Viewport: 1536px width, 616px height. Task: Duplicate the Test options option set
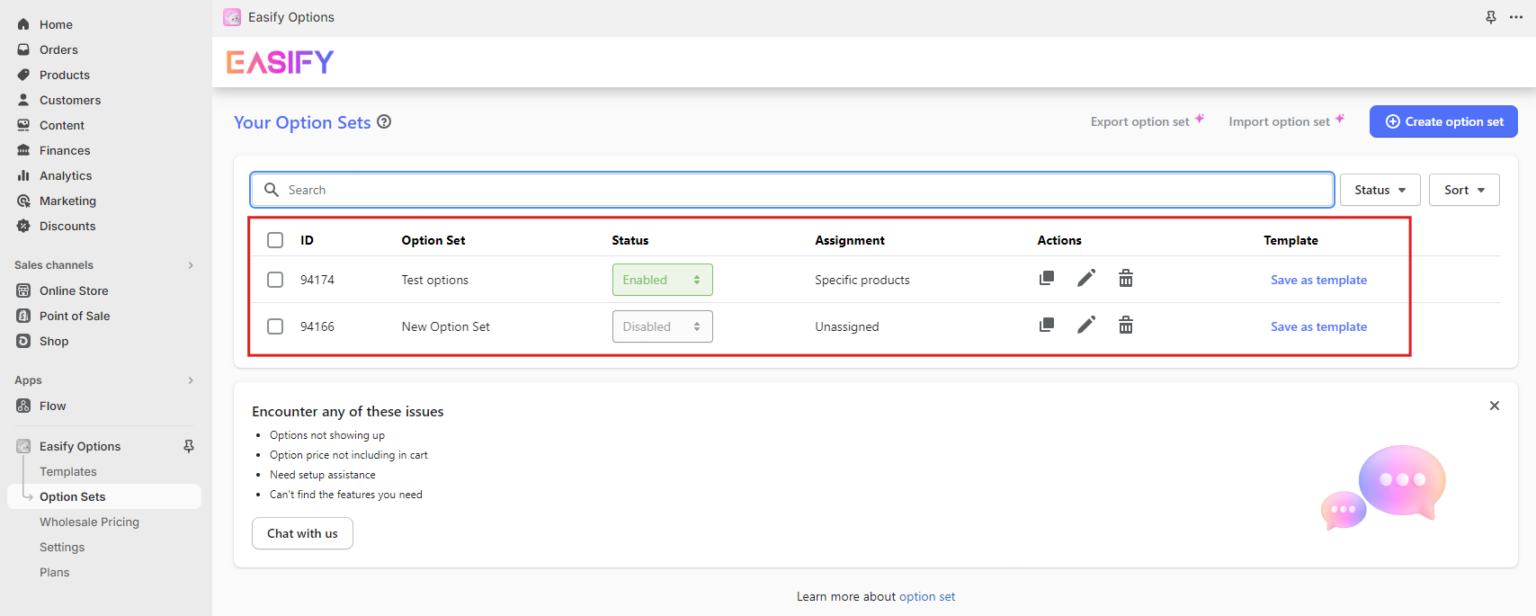(1047, 279)
